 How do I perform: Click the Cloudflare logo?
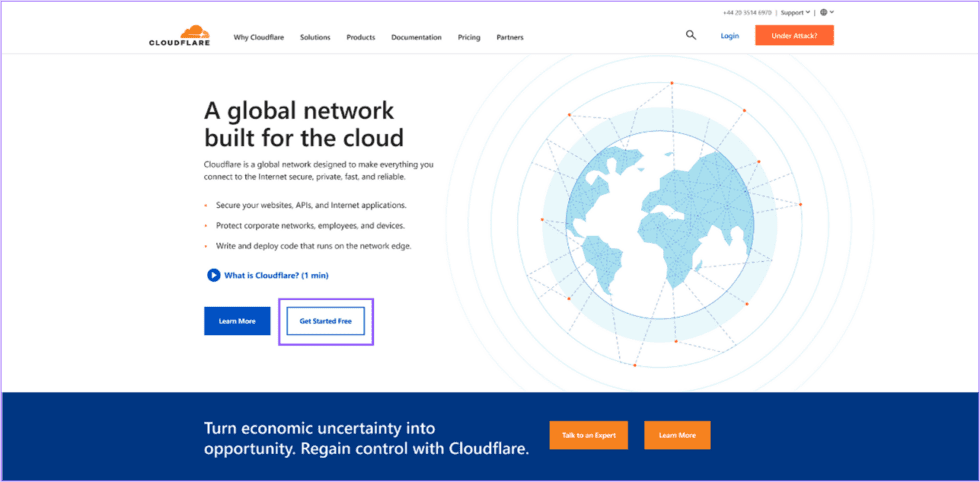coord(179,35)
